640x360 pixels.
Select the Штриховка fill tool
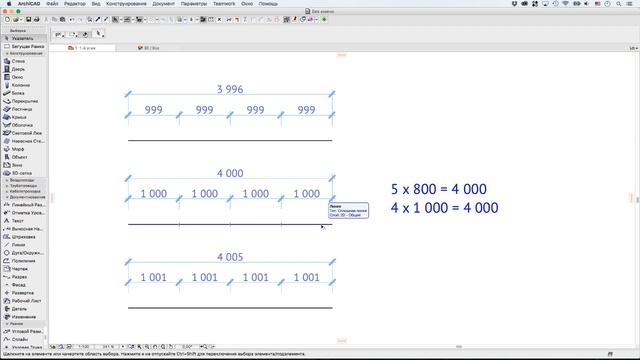(24, 237)
